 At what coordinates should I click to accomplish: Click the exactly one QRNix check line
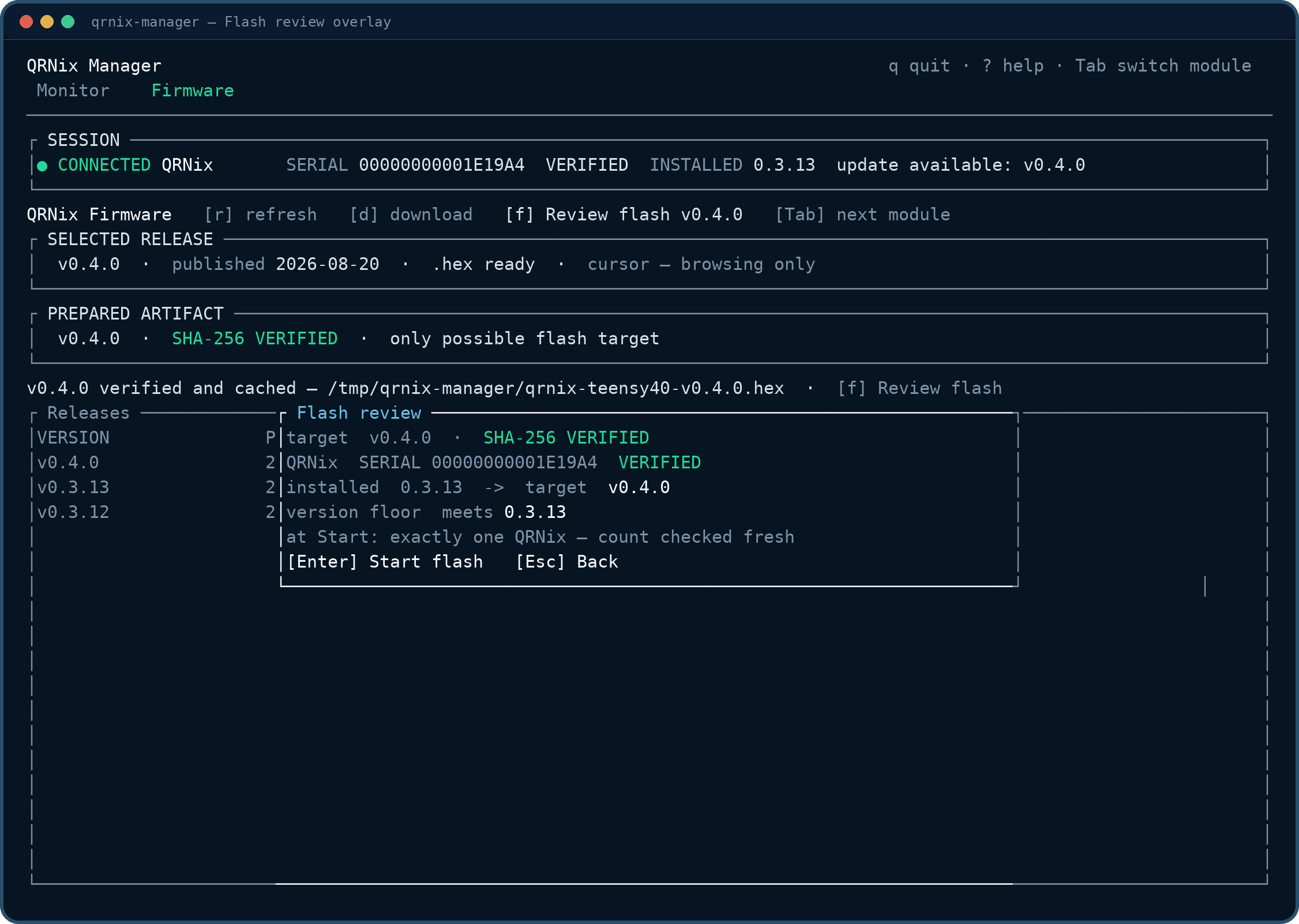click(540, 537)
